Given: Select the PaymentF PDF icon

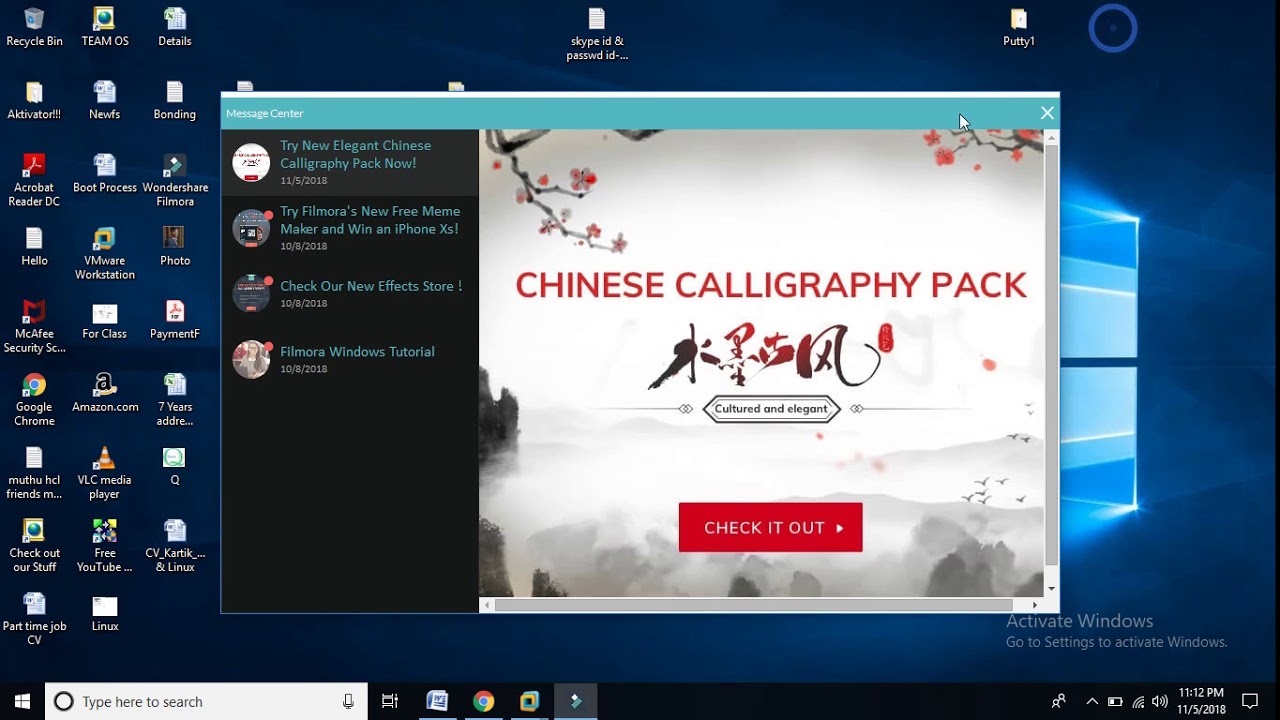Looking at the screenshot, I should (x=175, y=319).
